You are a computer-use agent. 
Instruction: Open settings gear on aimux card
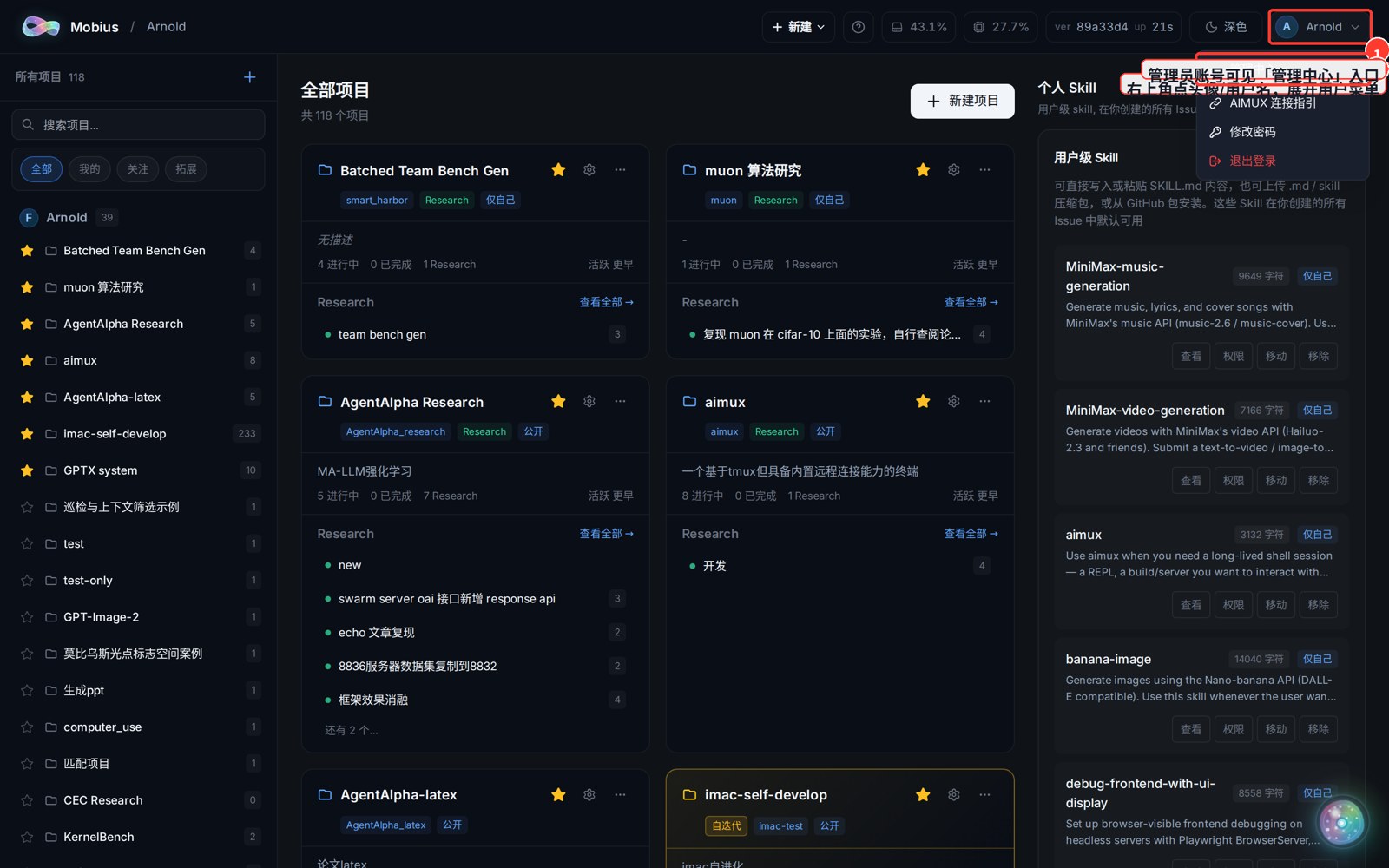click(954, 401)
